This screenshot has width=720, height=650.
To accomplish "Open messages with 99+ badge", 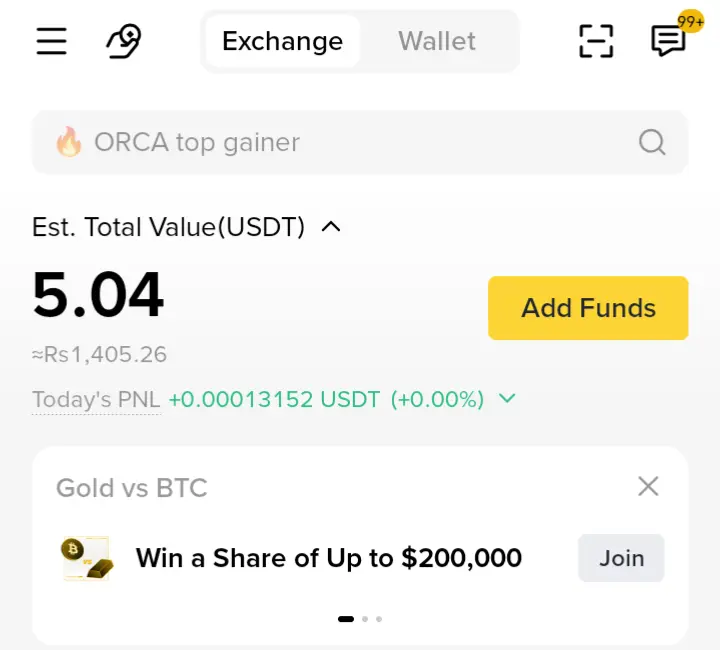I will [668, 40].
